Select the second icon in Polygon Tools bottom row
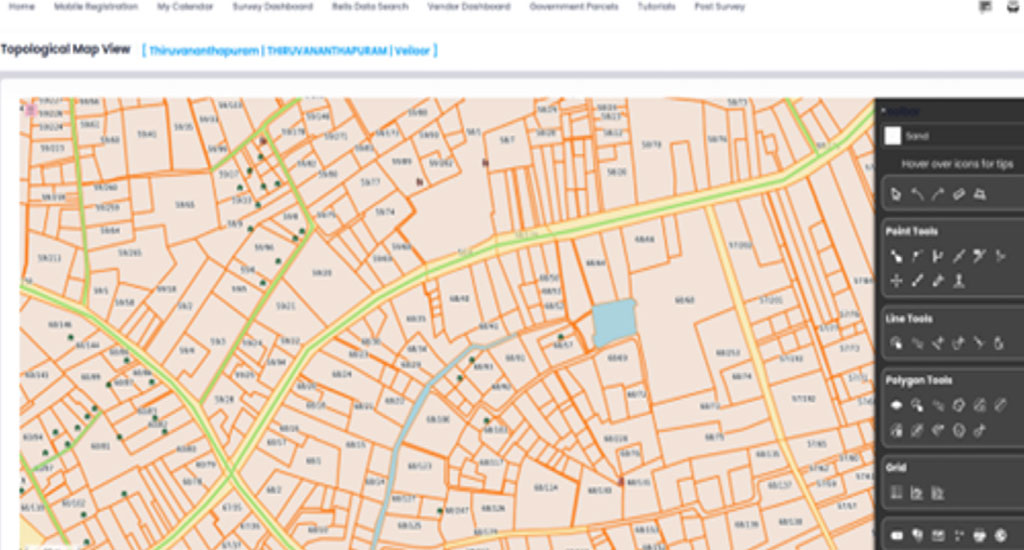Screen dimensions: 1024x550 (917, 430)
